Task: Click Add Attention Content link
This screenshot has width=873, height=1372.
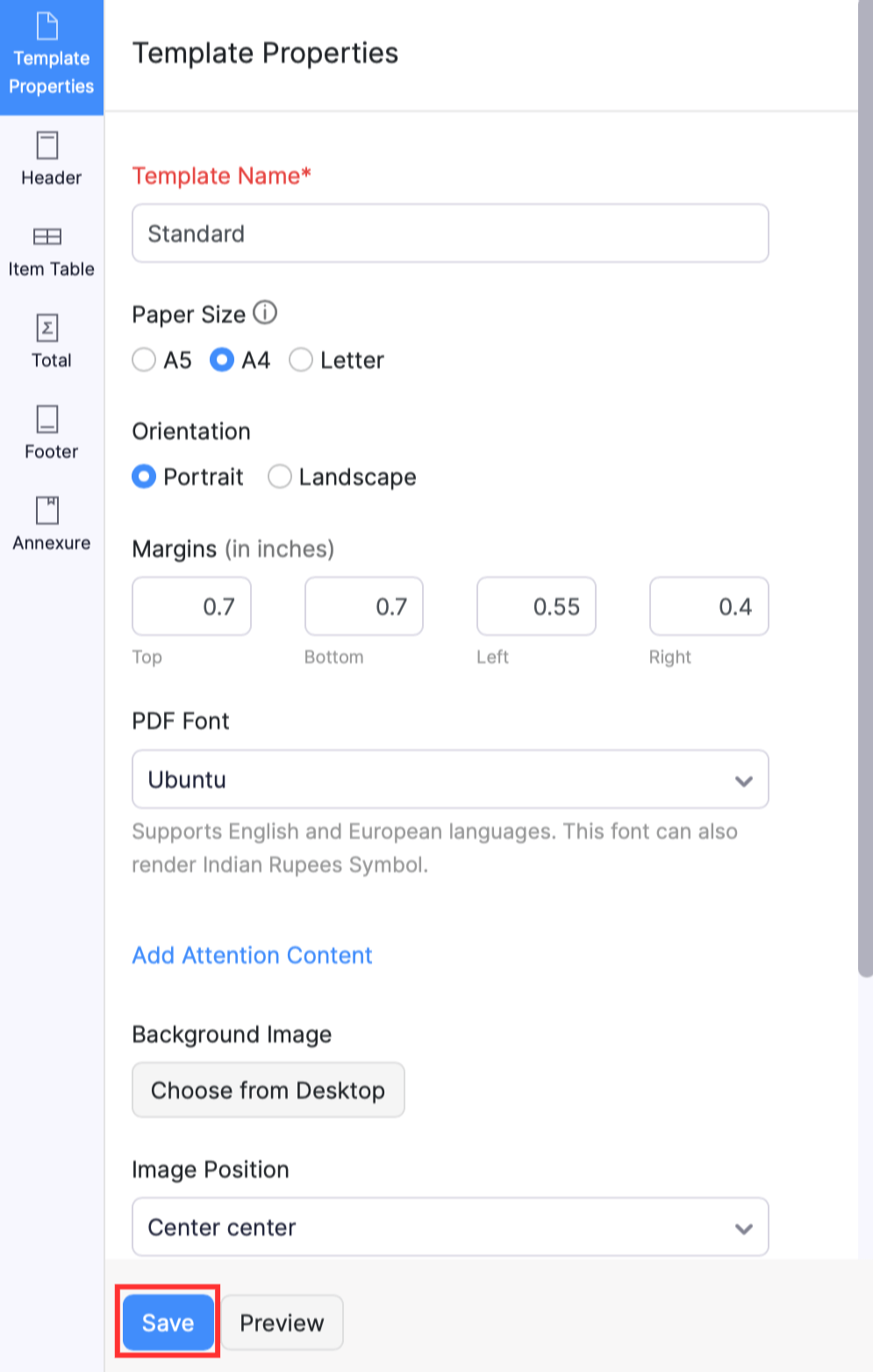Action: click(252, 955)
